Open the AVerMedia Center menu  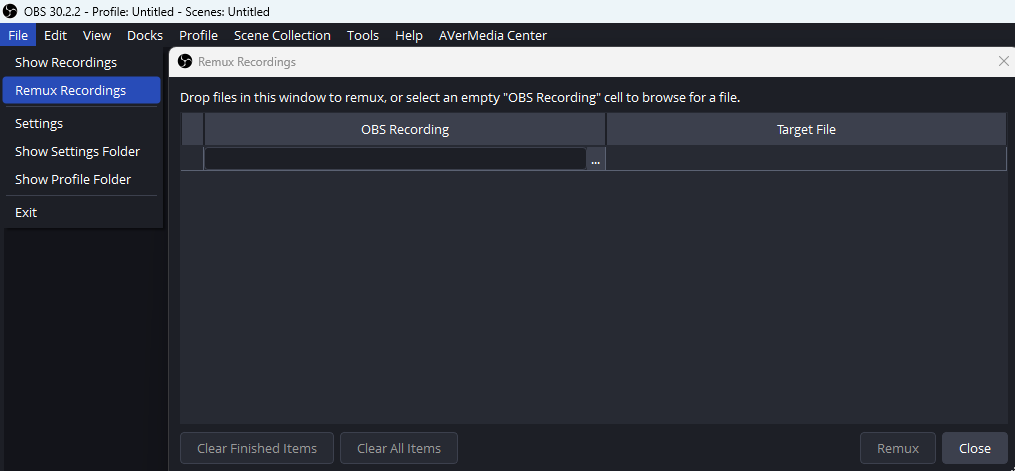pos(493,35)
